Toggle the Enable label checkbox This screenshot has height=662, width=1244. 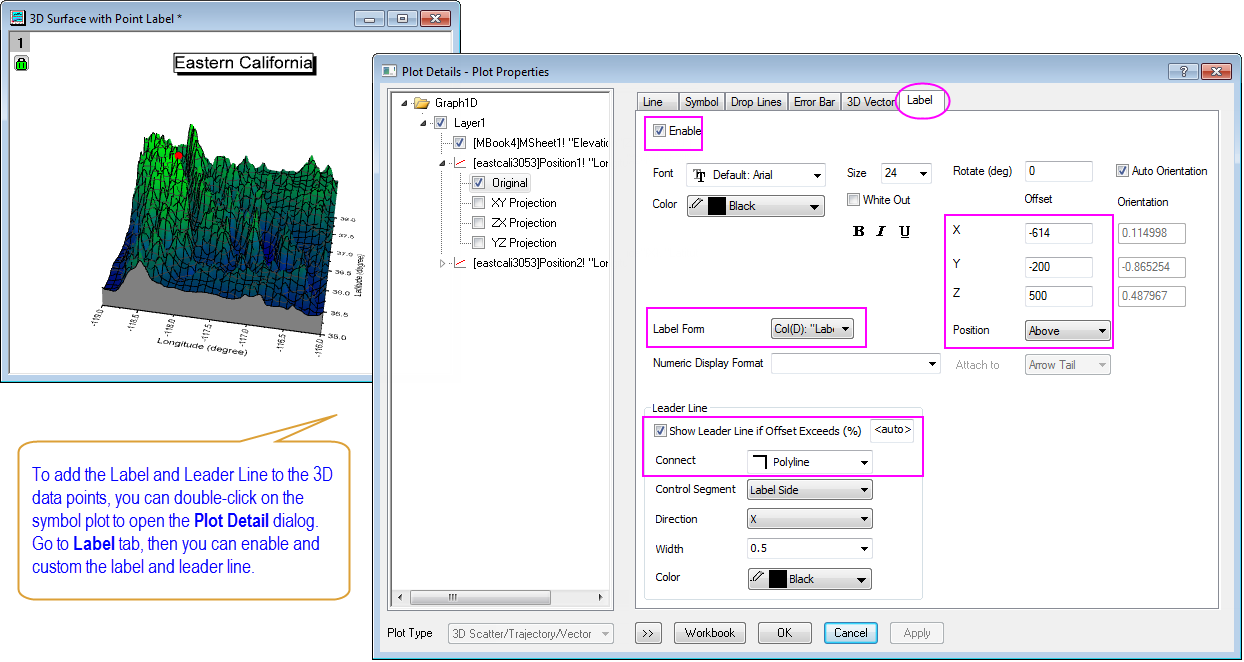(x=659, y=131)
